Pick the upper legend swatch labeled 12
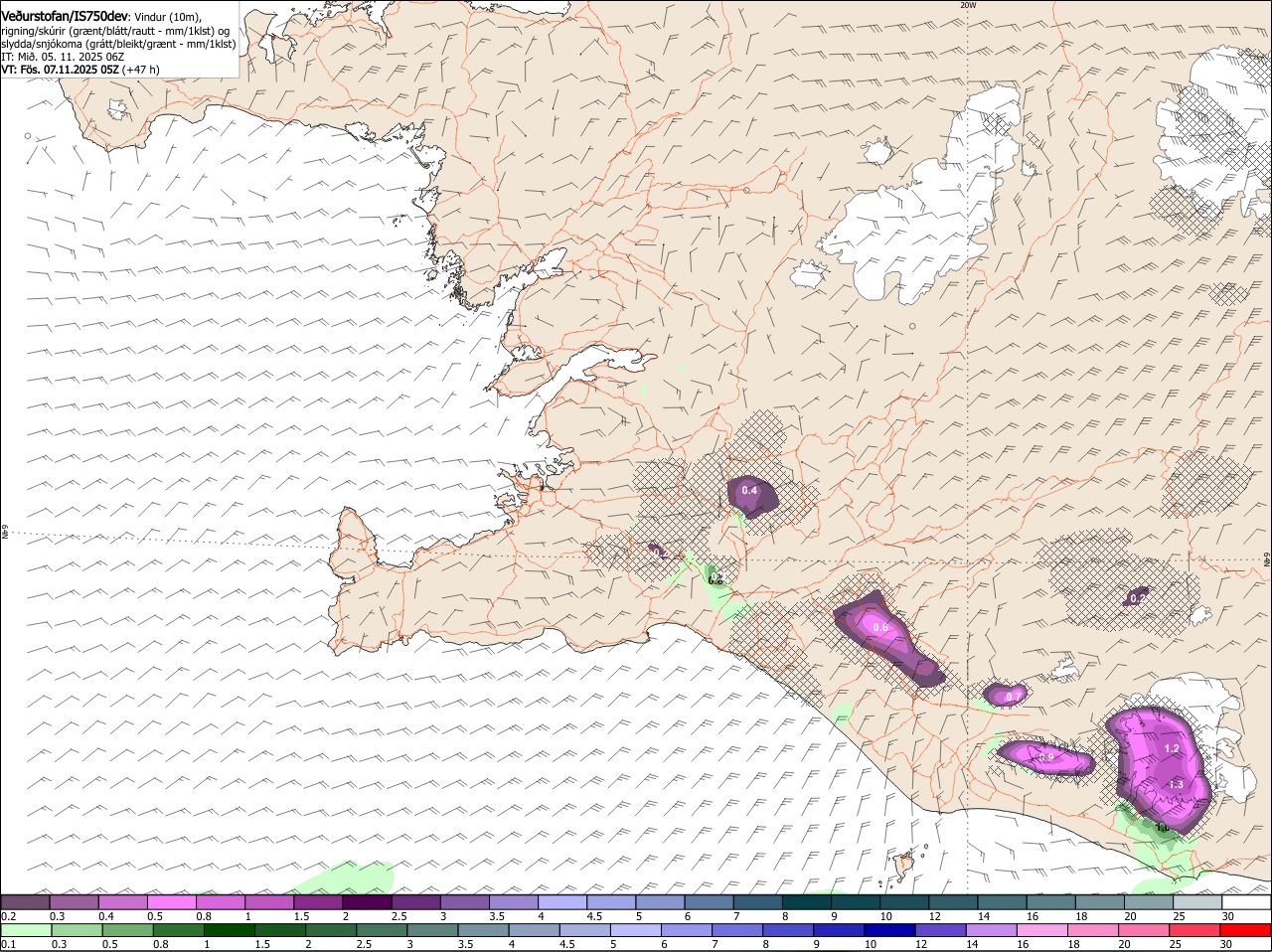The width and height of the screenshot is (1272, 952). [954, 902]
